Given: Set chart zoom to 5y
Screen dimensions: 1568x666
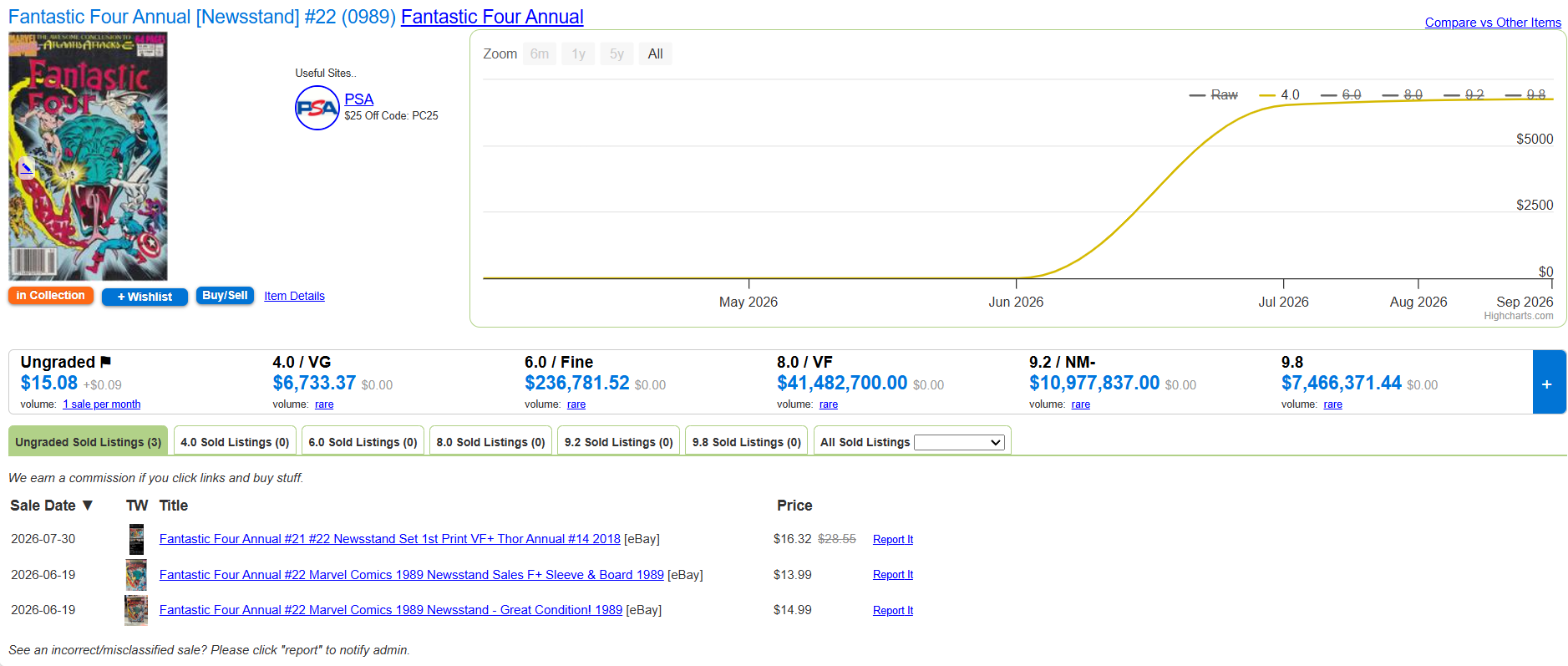Looking at the screenshot, I should [x=617, y=54].
